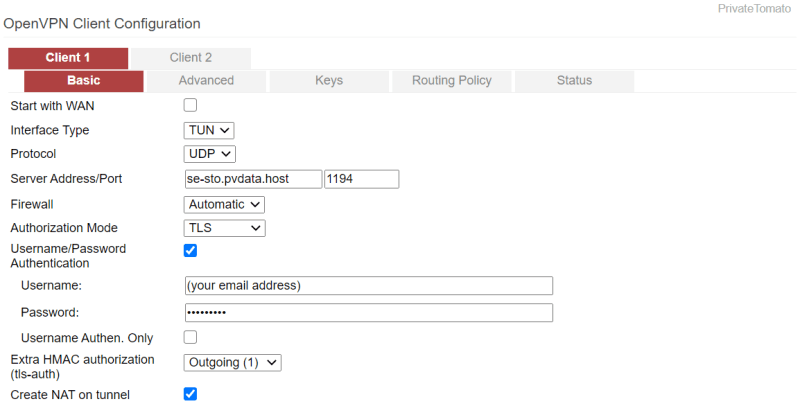
Task: Go to the Keys tab
Action: point(329,81)
